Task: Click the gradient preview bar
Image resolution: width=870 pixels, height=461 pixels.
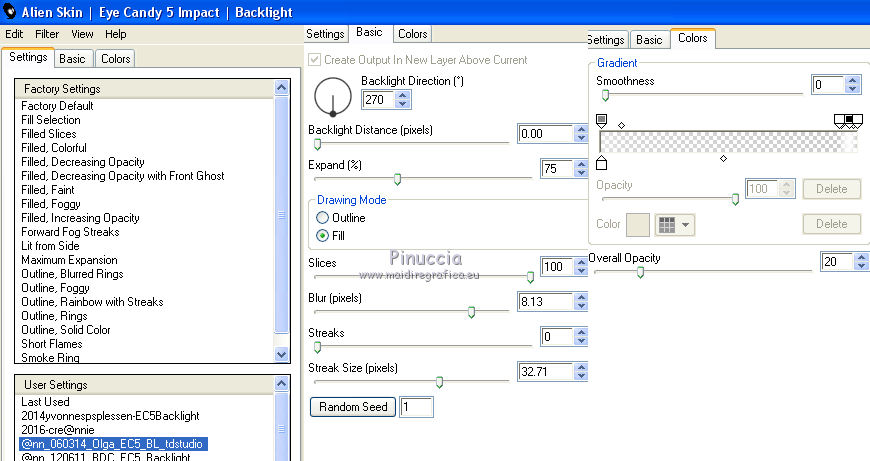Action: coord(729,142)
